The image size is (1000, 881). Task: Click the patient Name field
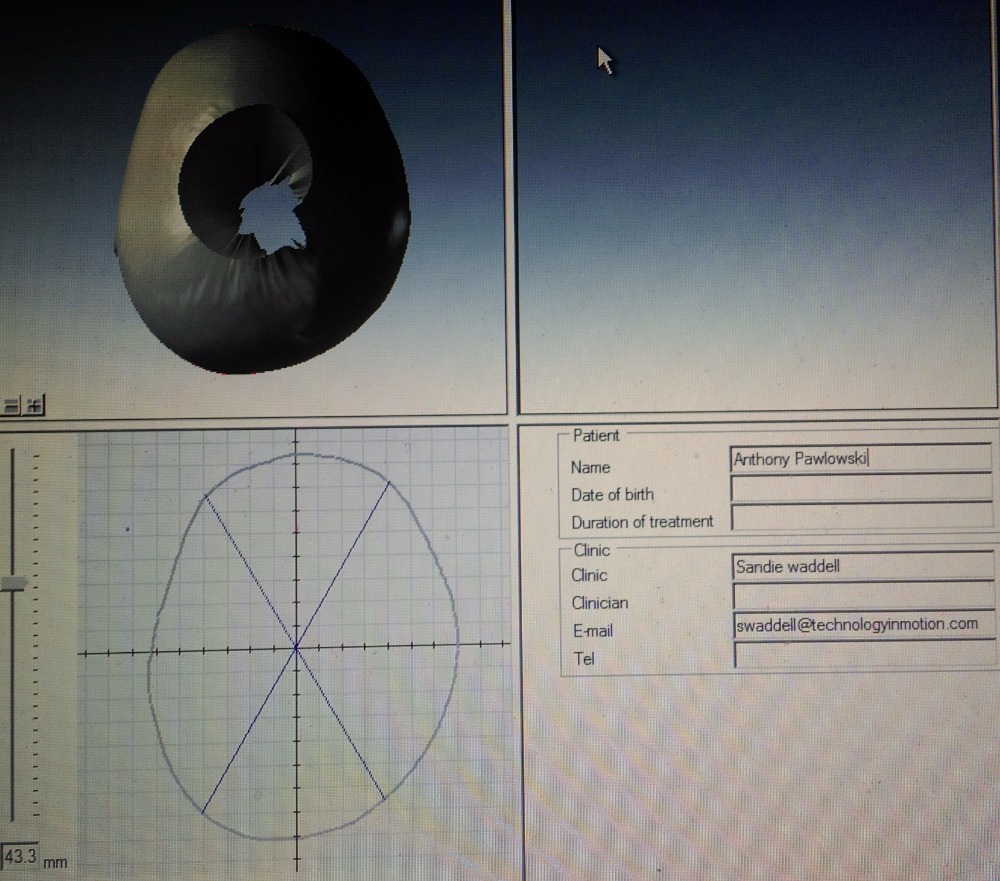tap(860, 459)
